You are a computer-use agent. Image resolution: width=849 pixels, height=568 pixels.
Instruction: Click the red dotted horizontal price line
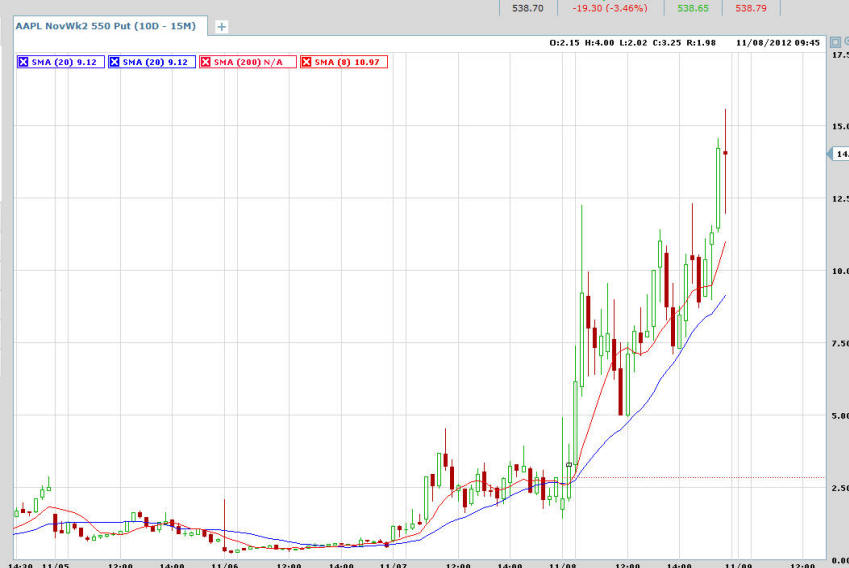click(x=700, y=477)
